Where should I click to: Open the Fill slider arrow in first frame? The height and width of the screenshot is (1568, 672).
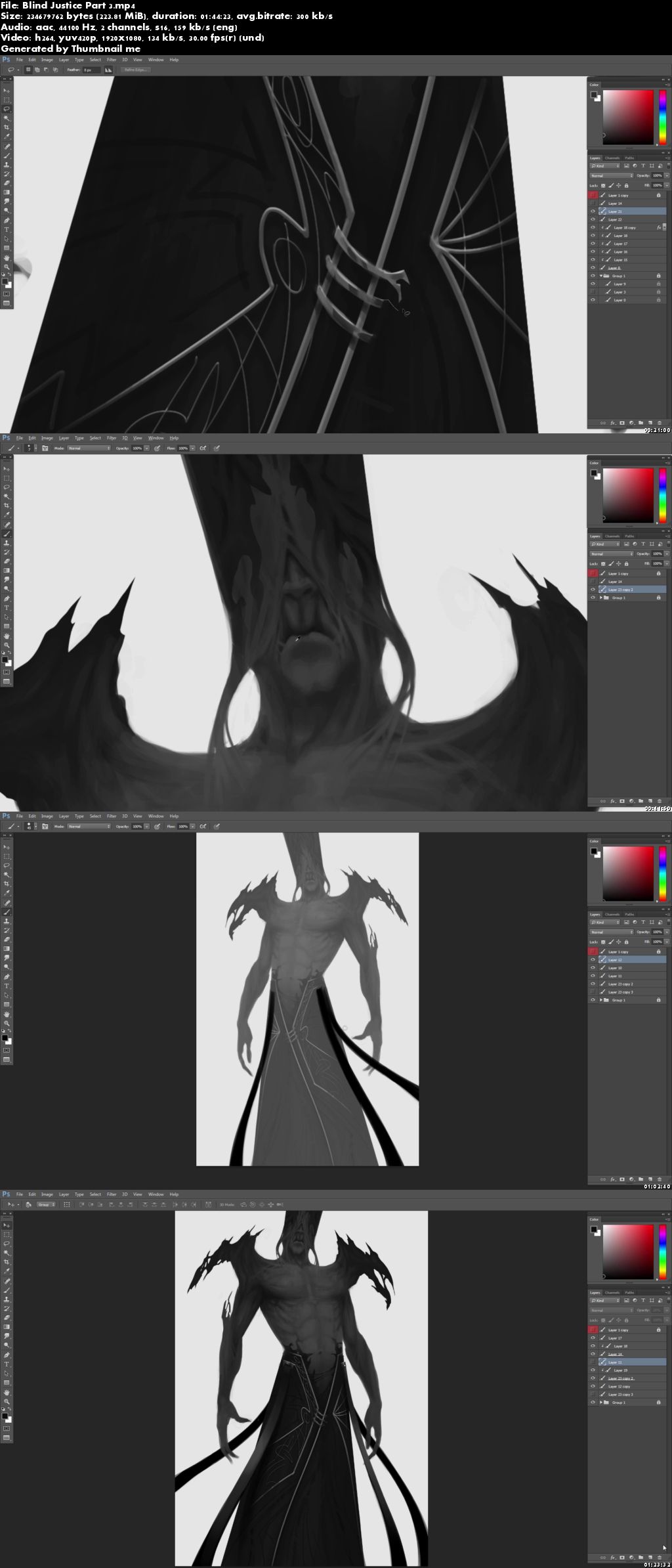pyautogui.click(x=667, y=186)
